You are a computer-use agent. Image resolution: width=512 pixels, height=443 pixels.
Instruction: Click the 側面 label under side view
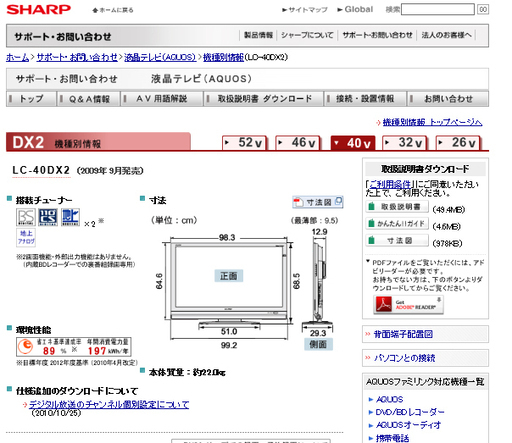point(318,344)
